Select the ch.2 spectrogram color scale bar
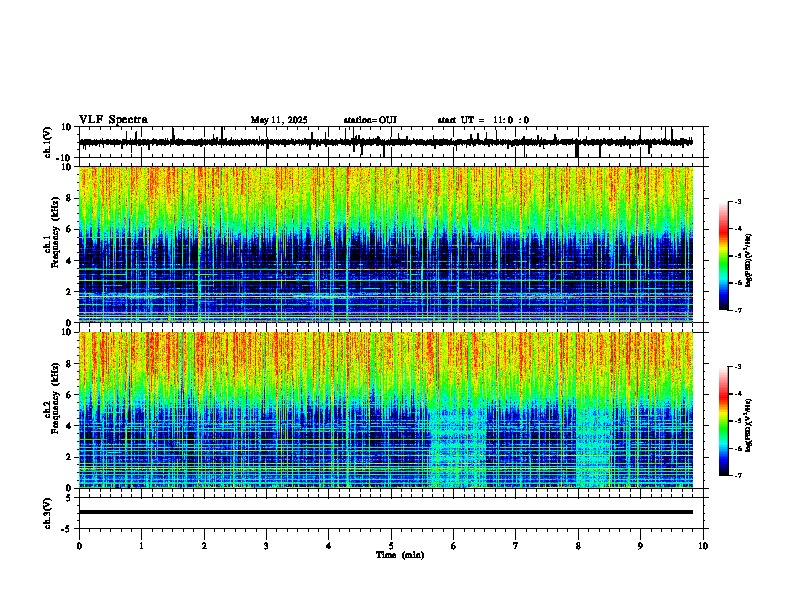 (723, 421)
